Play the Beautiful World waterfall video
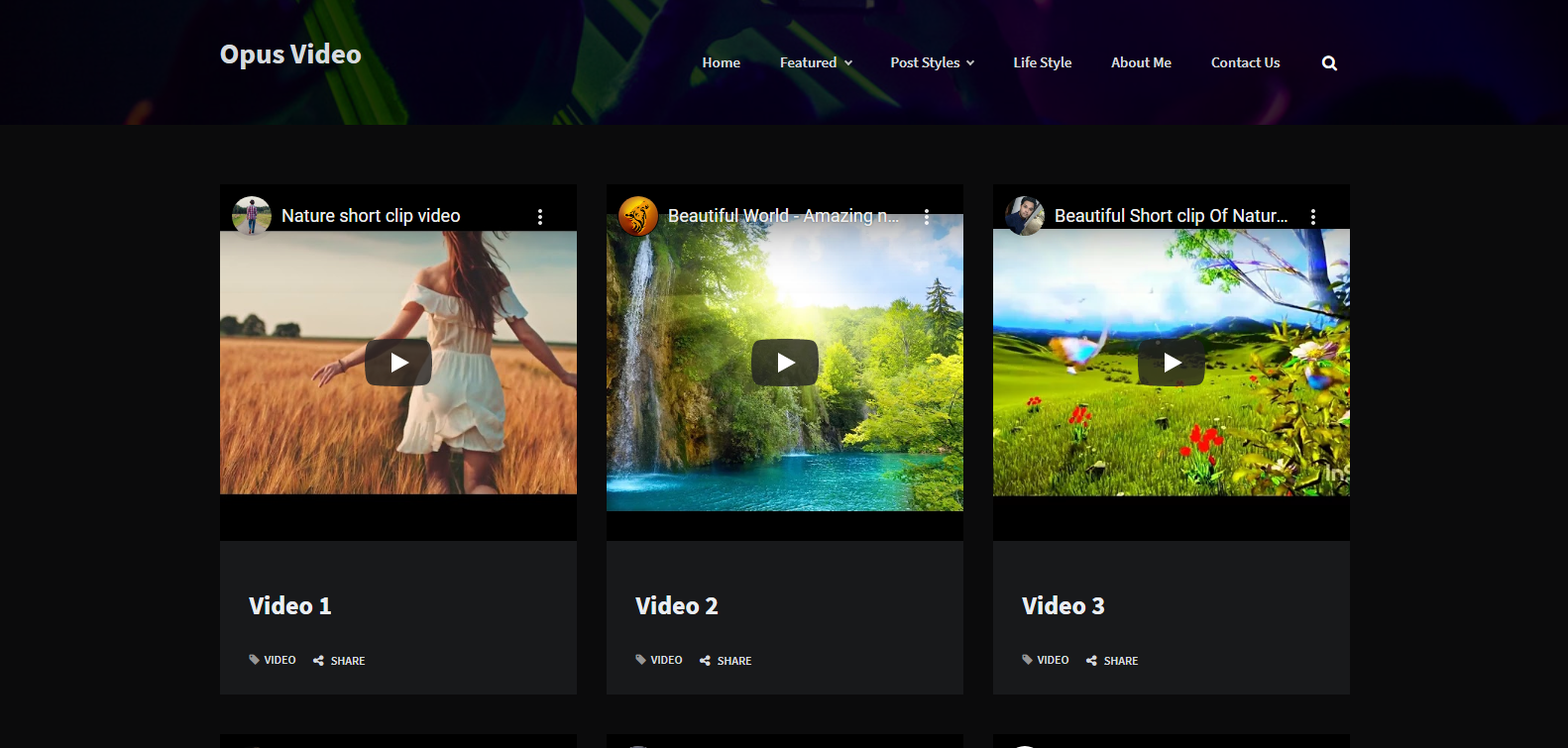 (x=785, y=363)
